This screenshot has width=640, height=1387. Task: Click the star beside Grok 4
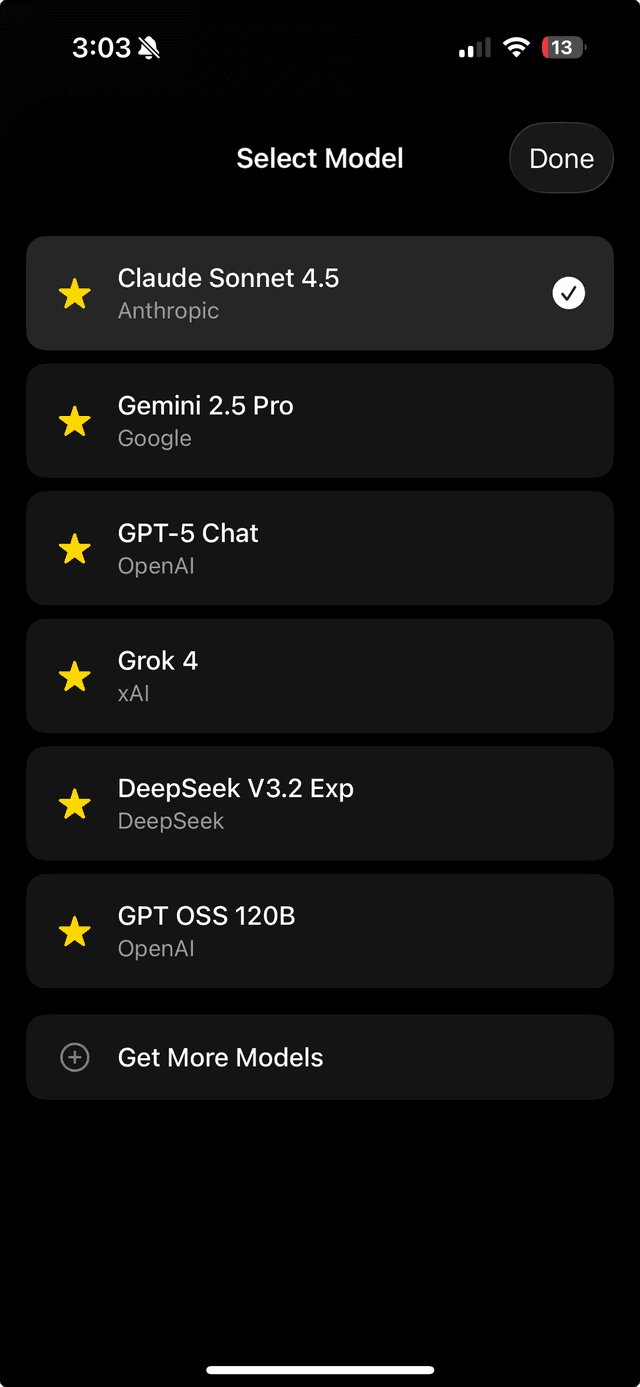tap(75, 677)
